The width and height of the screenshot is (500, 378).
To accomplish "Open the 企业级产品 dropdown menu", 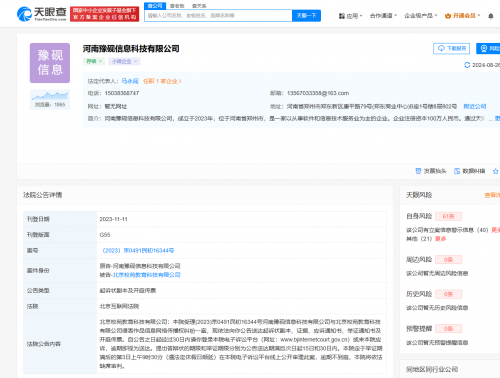I will click(420, 16).
